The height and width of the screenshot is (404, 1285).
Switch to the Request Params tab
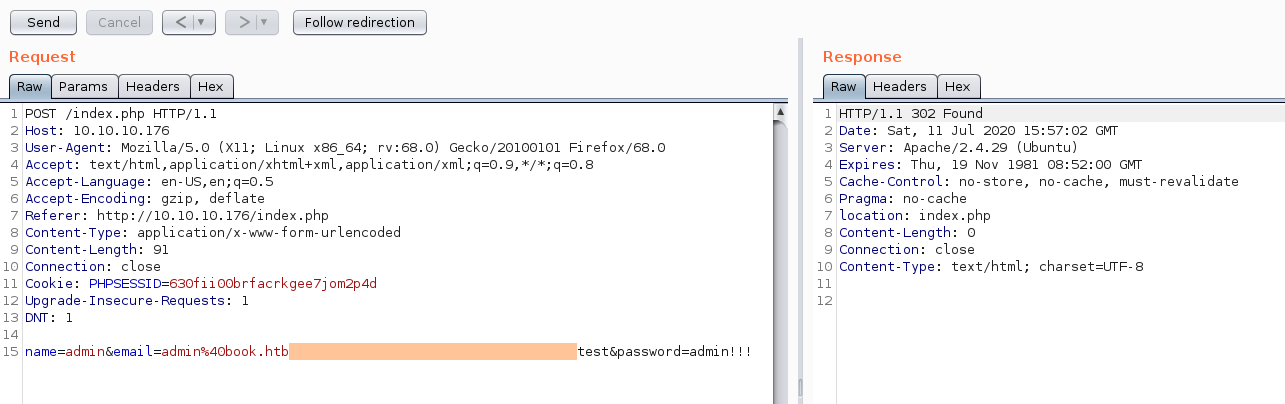pyautogui.click(x=83, y=87)
